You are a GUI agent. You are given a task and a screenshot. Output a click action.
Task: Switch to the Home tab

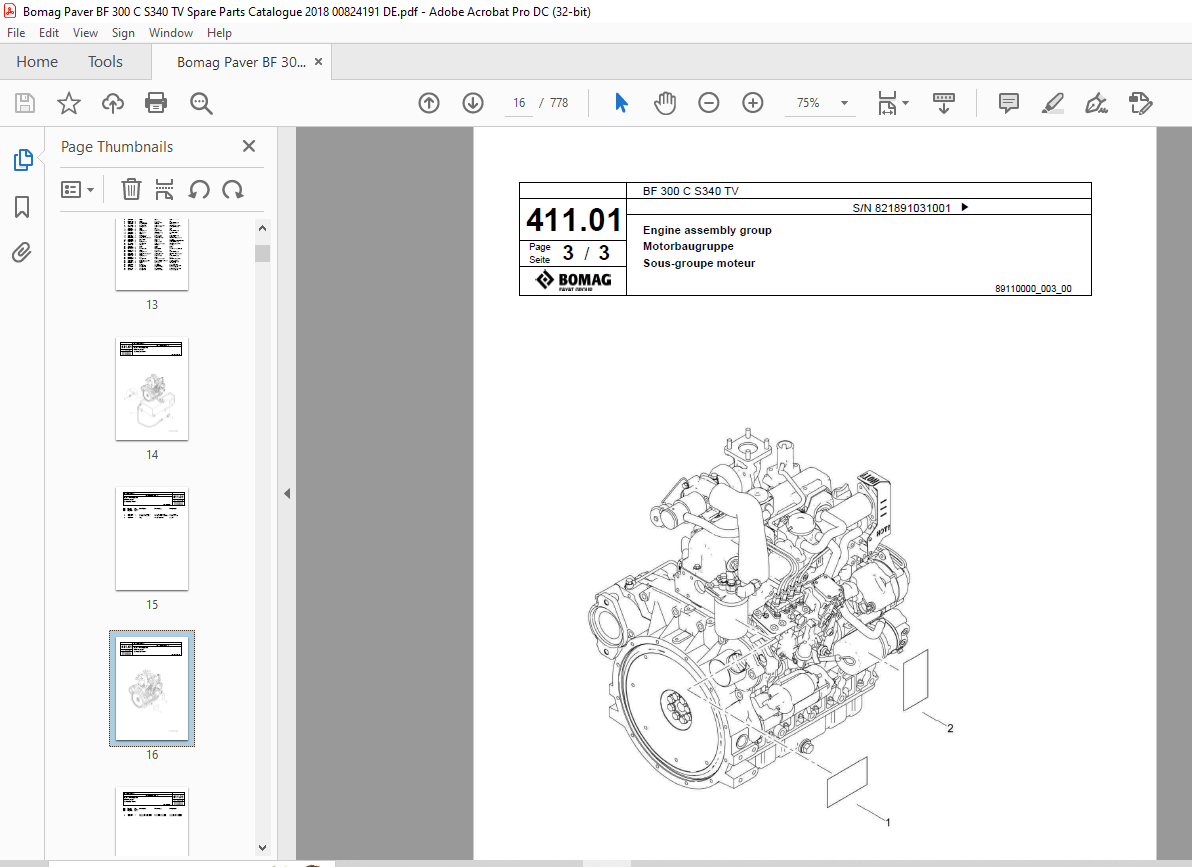click(x=36, y=62)
